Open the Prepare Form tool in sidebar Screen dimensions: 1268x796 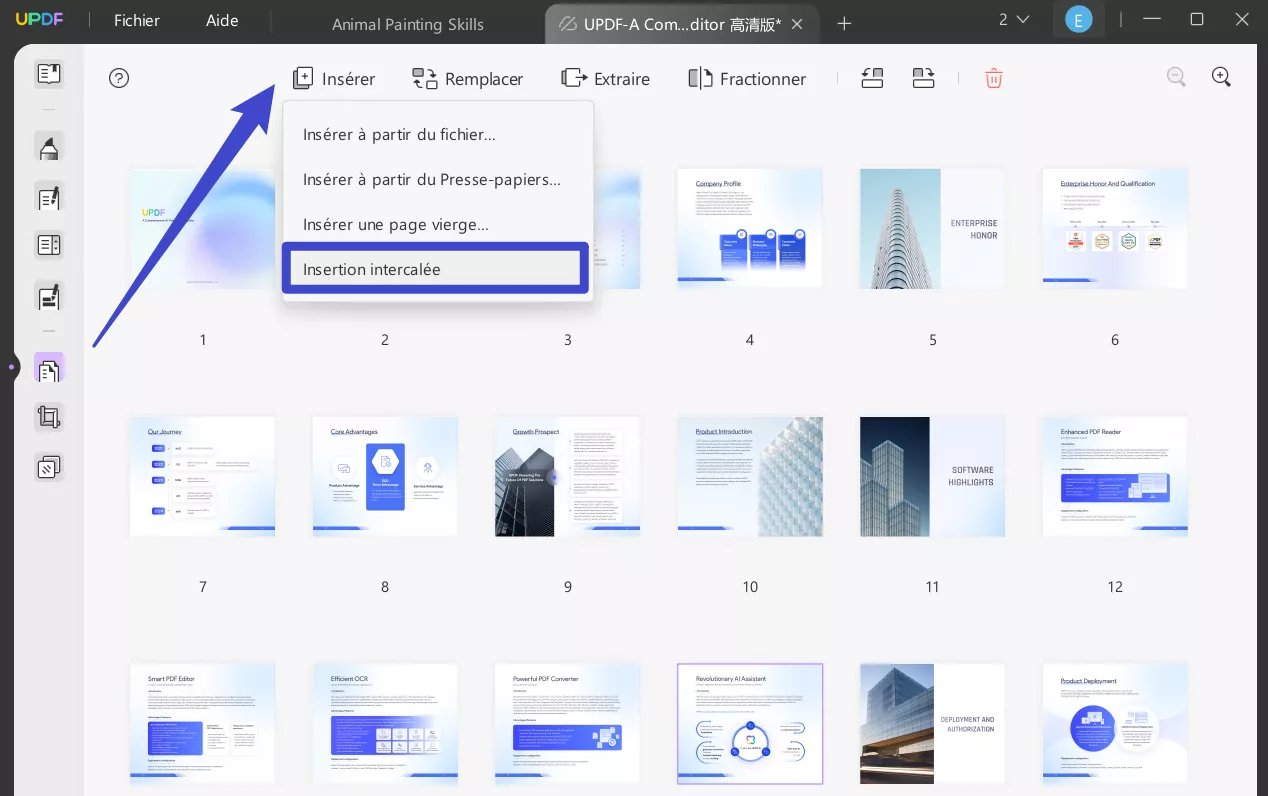tap(49, 245)
